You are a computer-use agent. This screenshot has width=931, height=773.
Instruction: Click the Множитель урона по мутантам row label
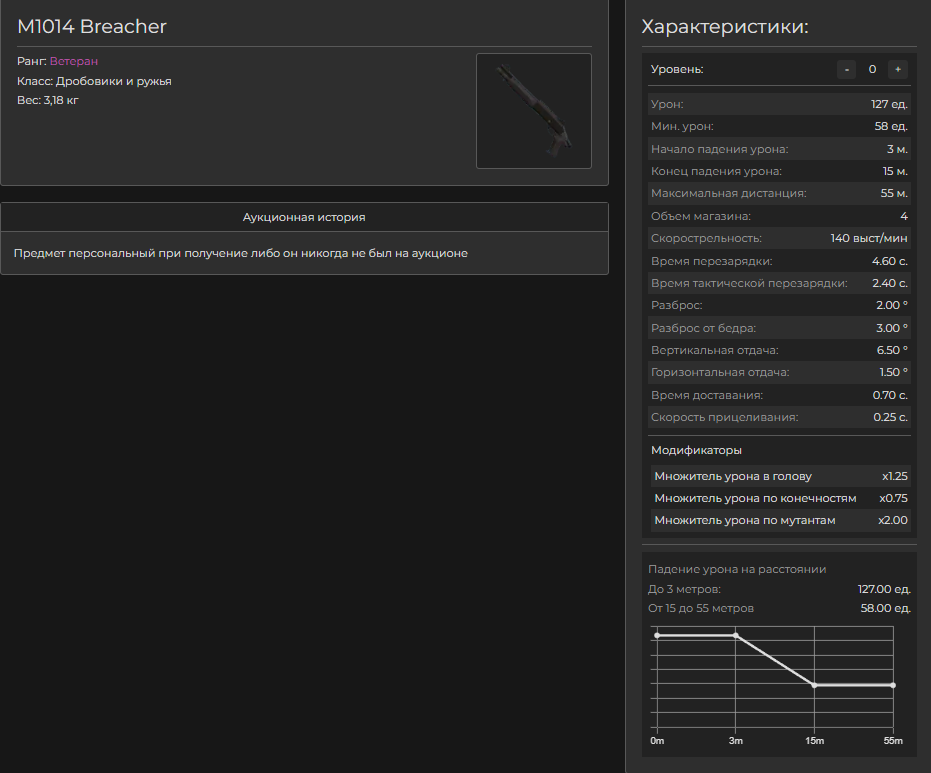pyautogui.click(x=745, y=521)
